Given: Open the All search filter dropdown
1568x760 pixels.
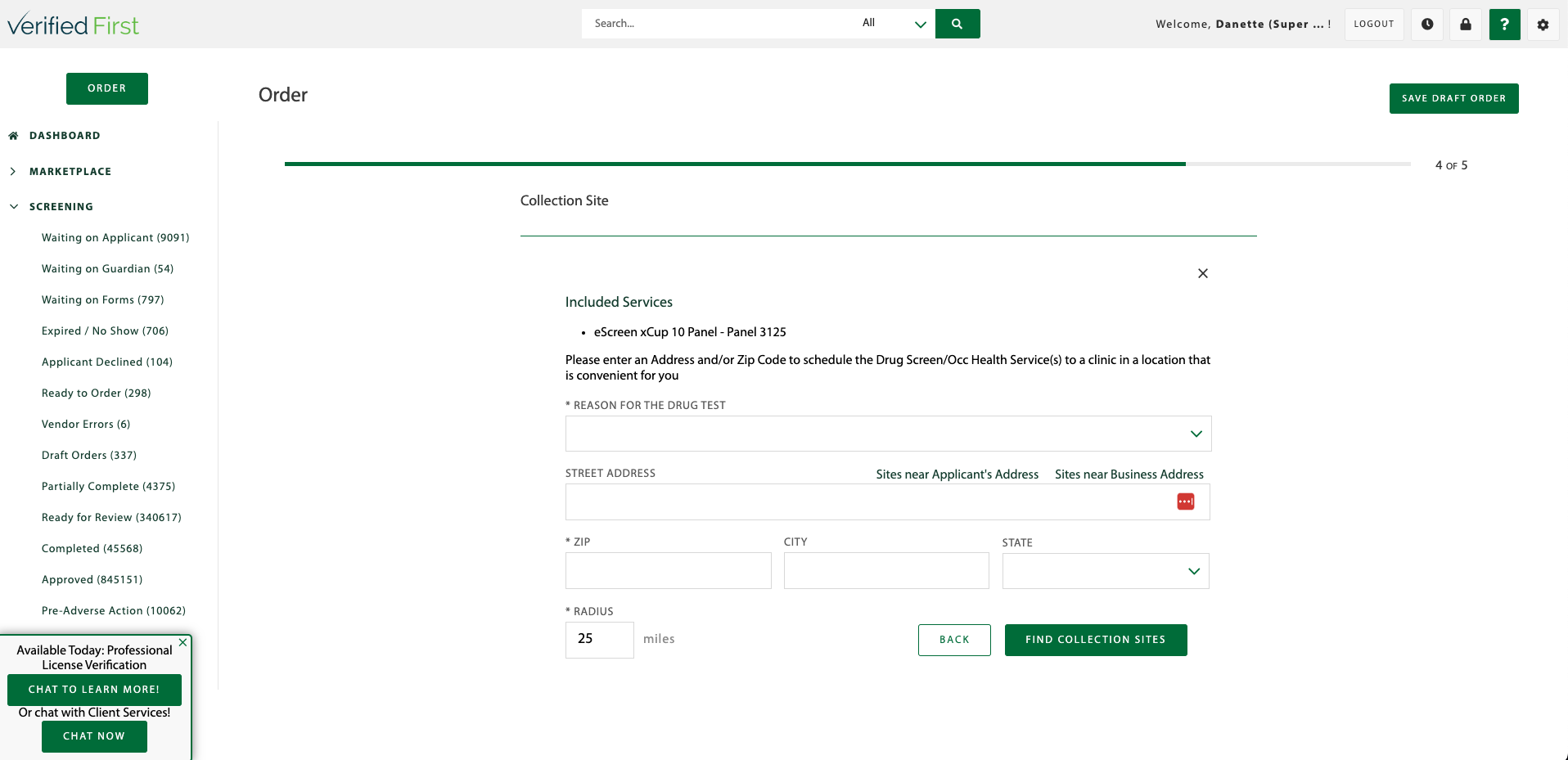Looking at the screenshot, I should click(920, 24).
